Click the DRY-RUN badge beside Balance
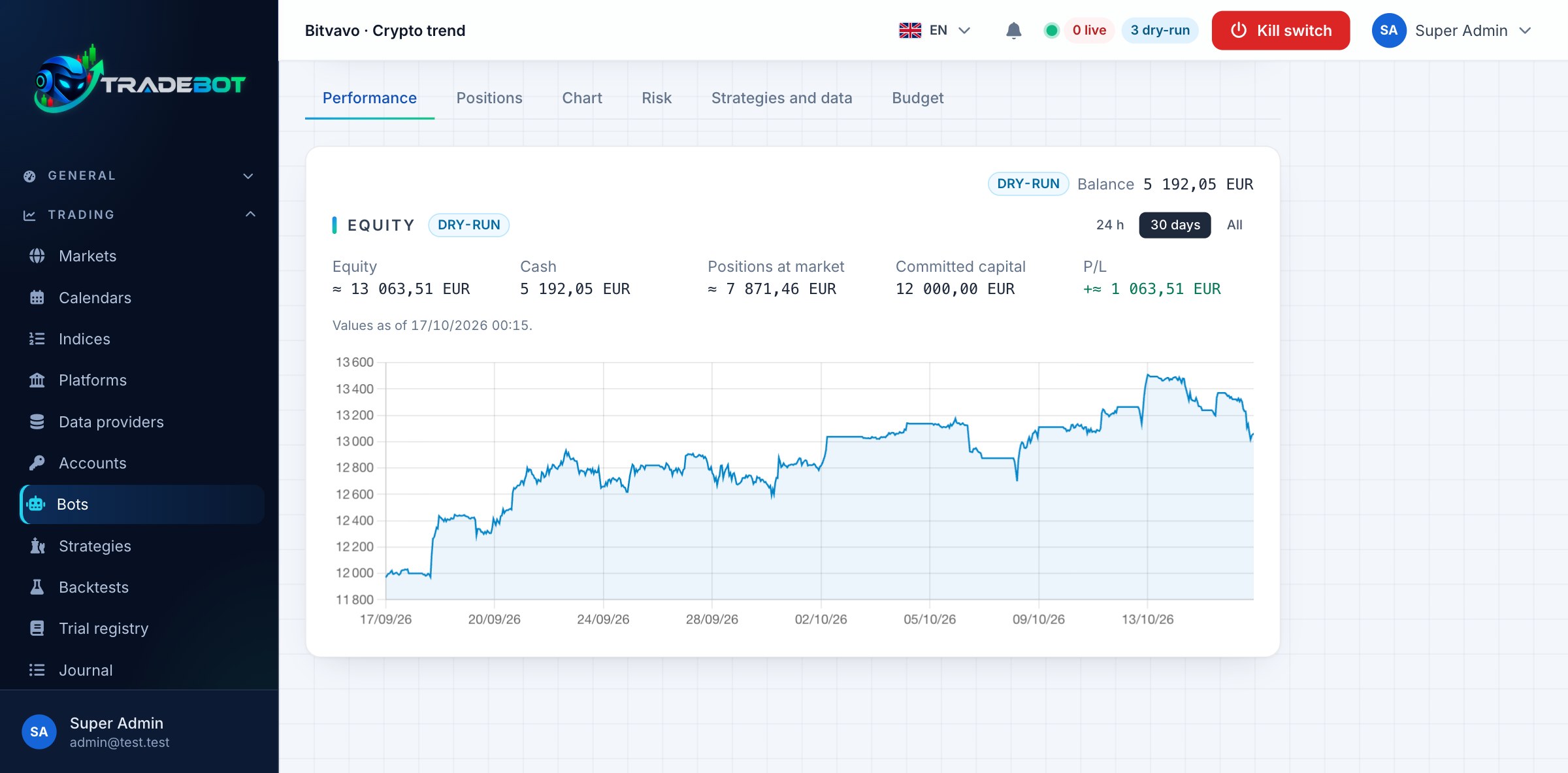Viewport: 1568px width, 773px height. (x=1028, y=184)
